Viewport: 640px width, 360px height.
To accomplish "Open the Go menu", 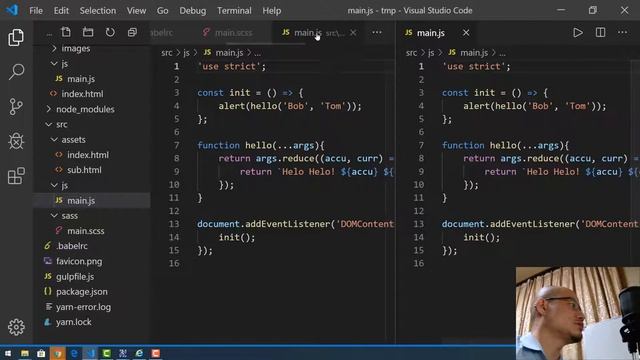I will [162, 11].
